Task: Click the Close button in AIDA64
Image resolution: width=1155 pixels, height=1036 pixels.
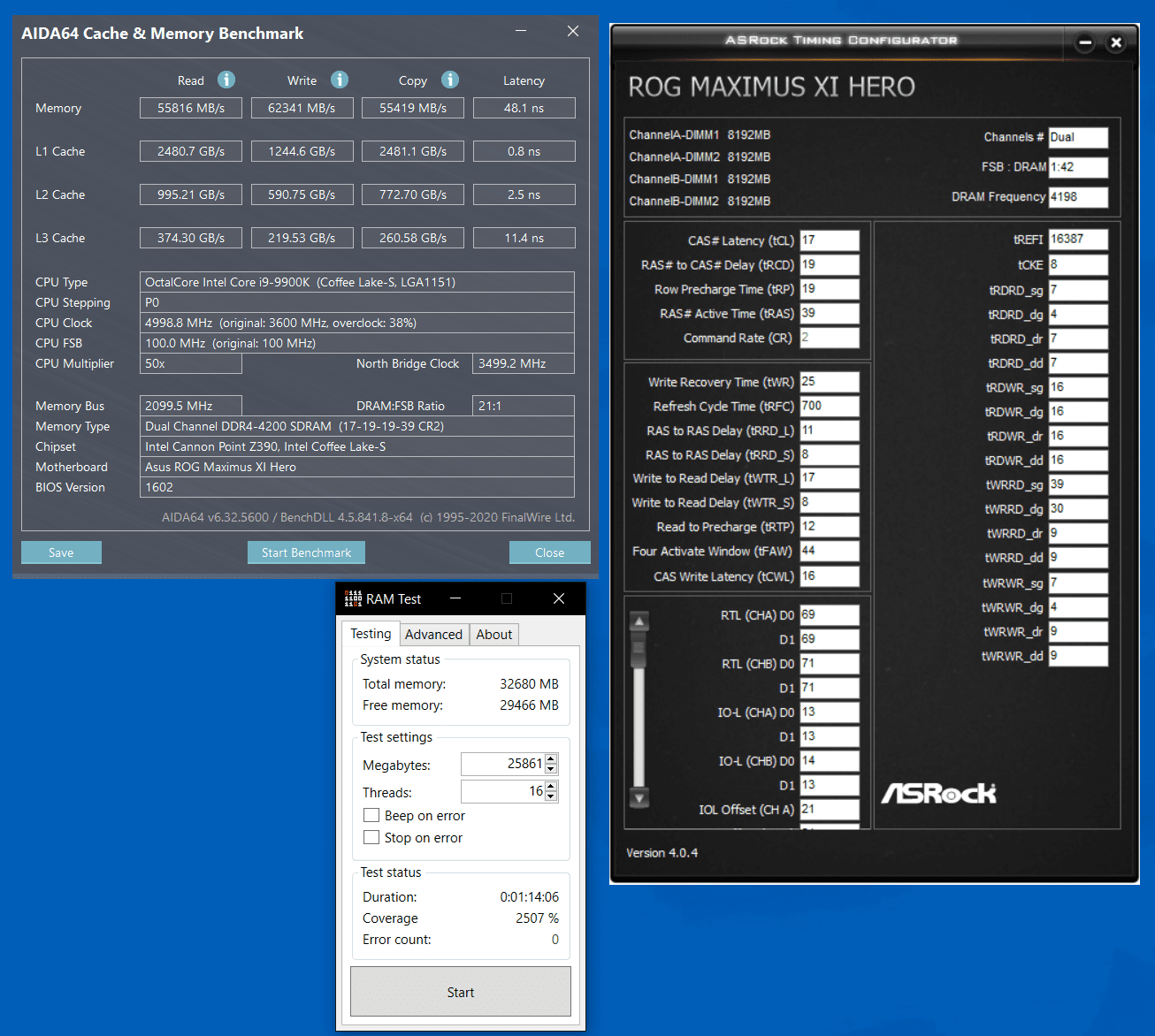Action: [x=549, y=552]
